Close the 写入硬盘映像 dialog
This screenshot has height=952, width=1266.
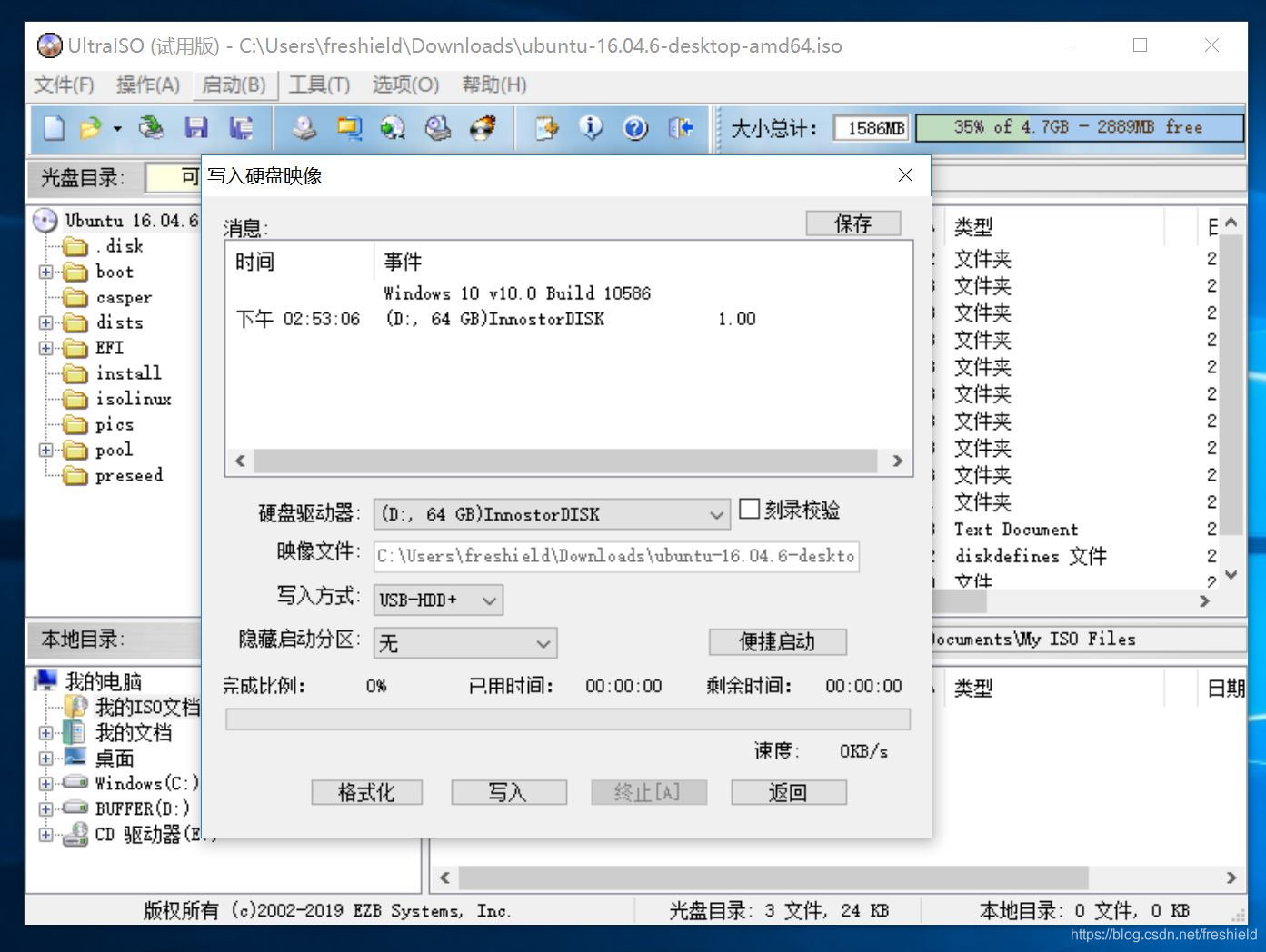905,175
